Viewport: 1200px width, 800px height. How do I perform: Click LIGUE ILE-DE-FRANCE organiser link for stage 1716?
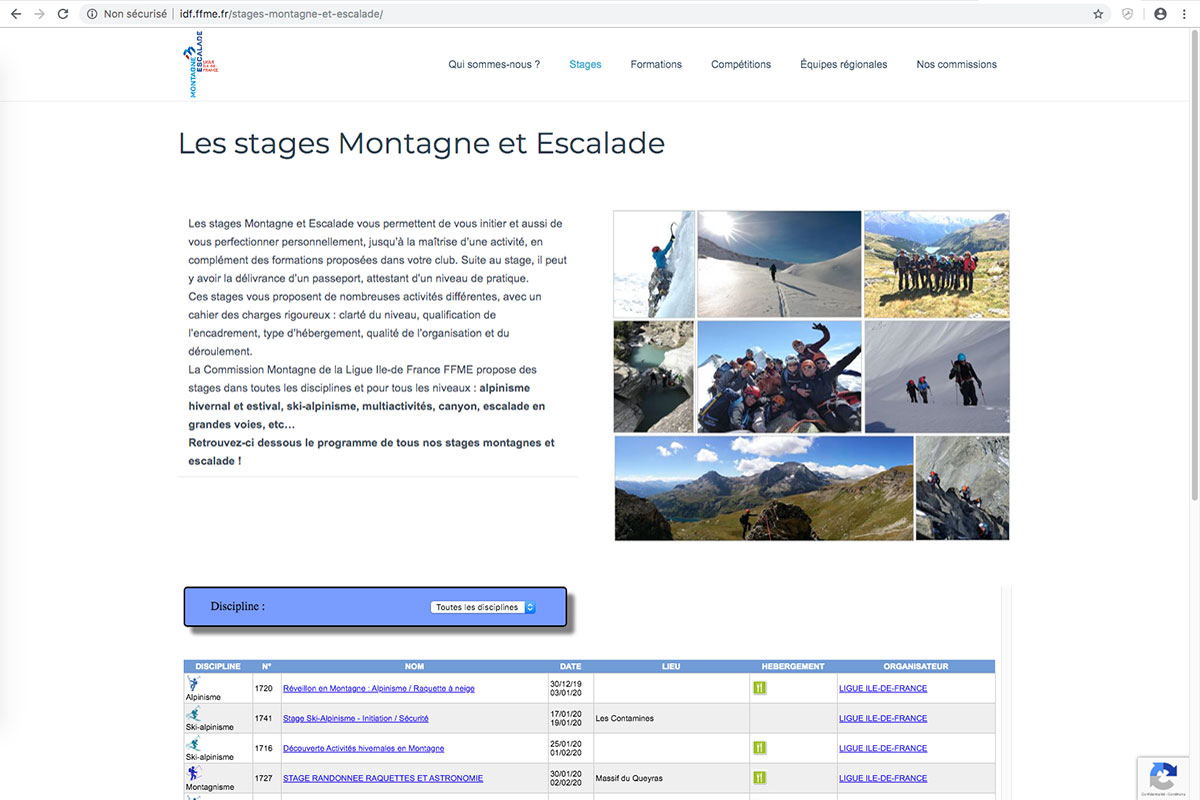tap(883, 748)
